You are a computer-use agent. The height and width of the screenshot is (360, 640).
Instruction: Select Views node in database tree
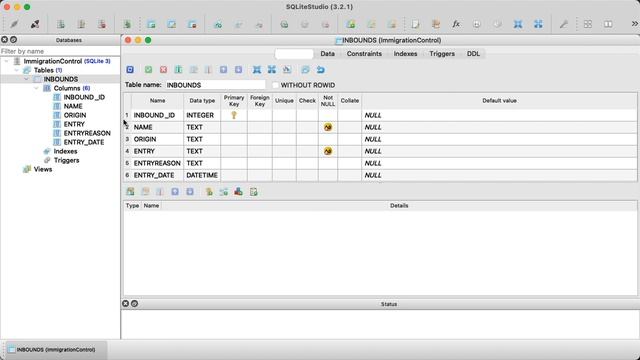tap(43, 169)
